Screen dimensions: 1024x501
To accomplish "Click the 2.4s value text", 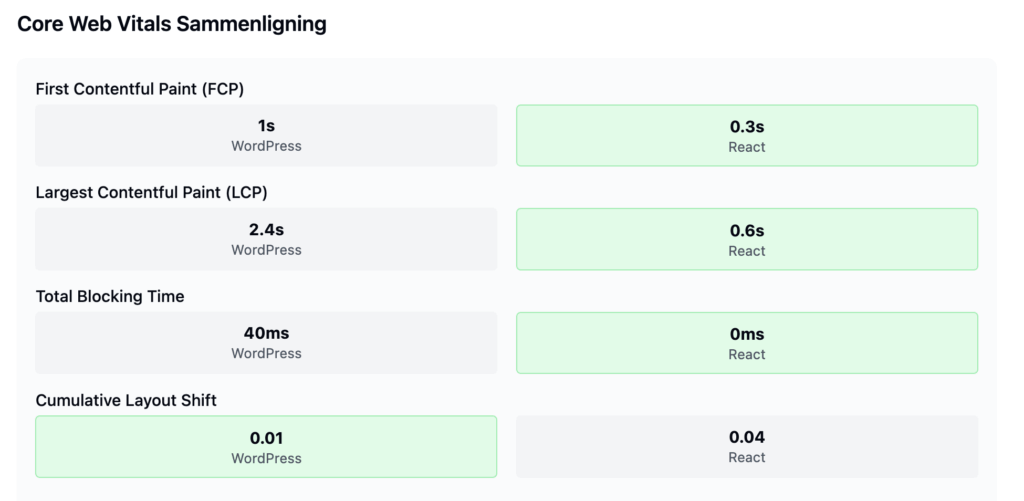I will click(x=266, y=230).
